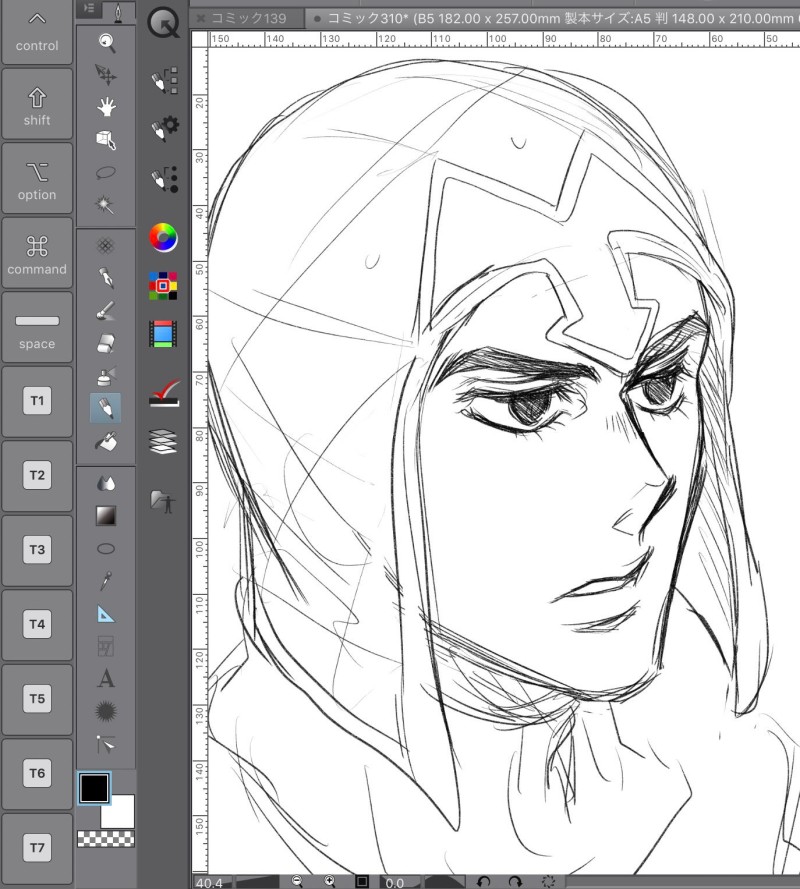Image resolution: width=800 pixels, height=889 pixels.
Task: Select the faded Decoration tool icon
Action: pos(105,245)
